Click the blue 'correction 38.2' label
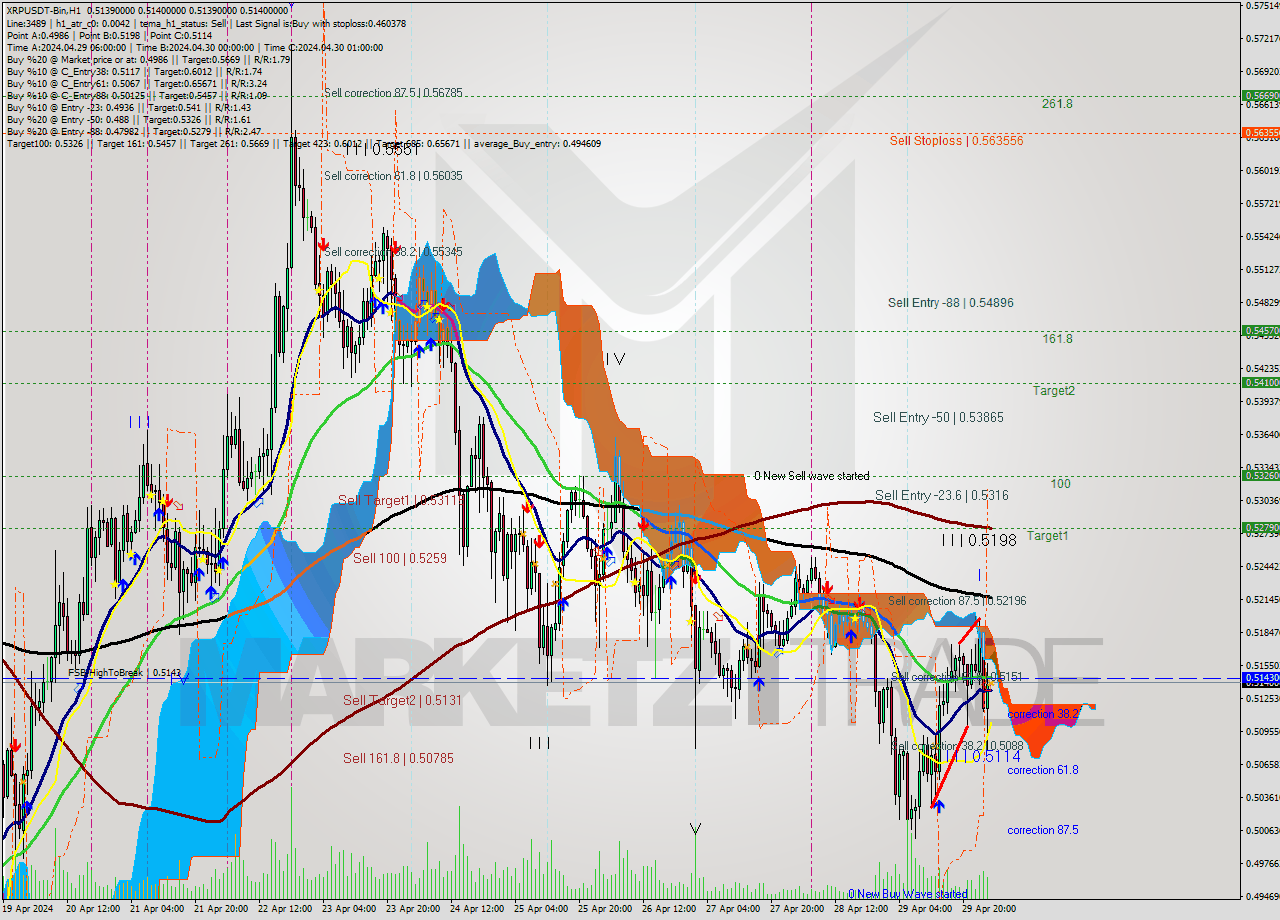The width and height of the screenshot is (1280, 920). click(x=1043, y=715)
